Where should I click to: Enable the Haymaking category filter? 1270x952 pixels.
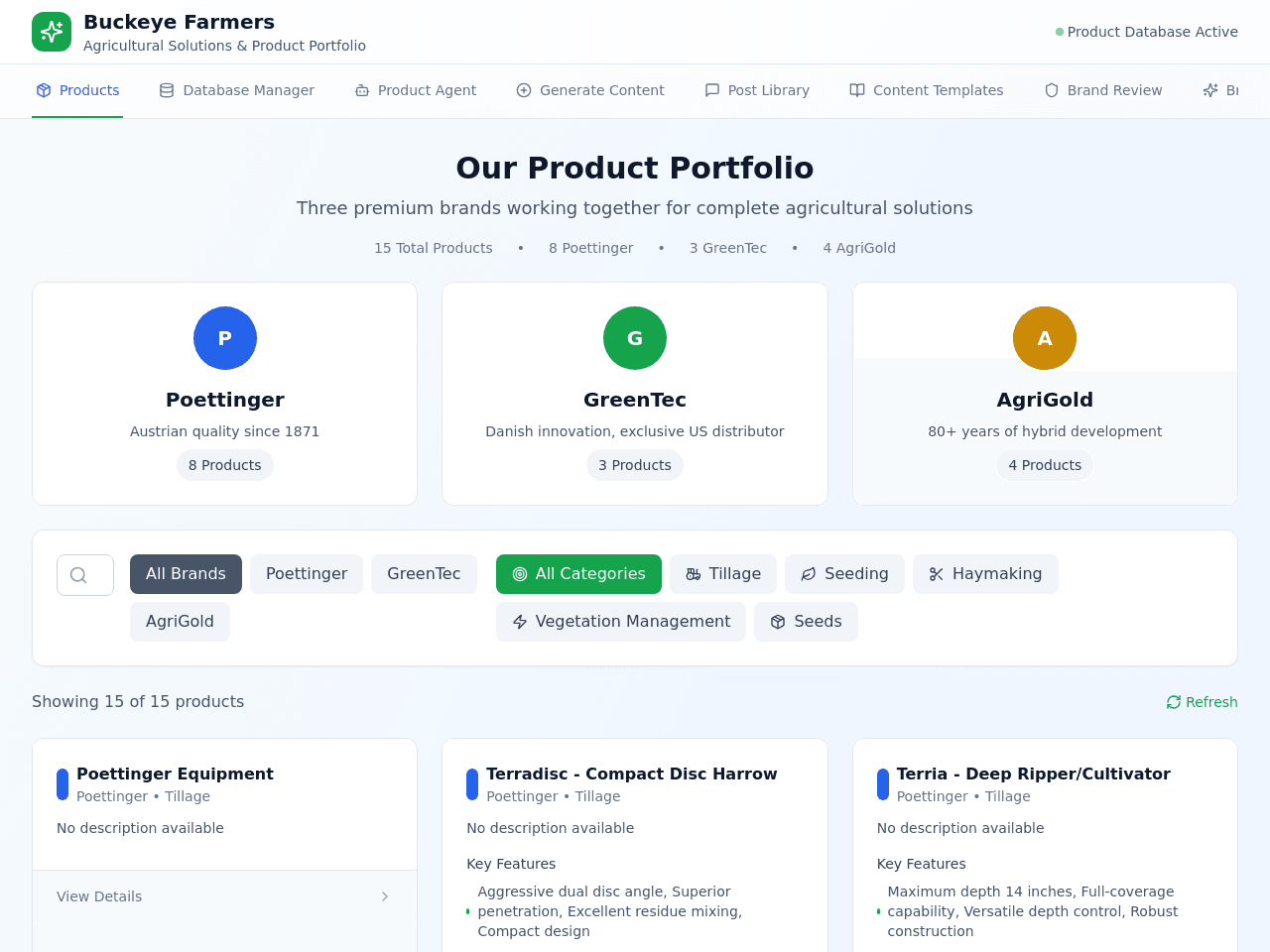[x=985, y=574]
